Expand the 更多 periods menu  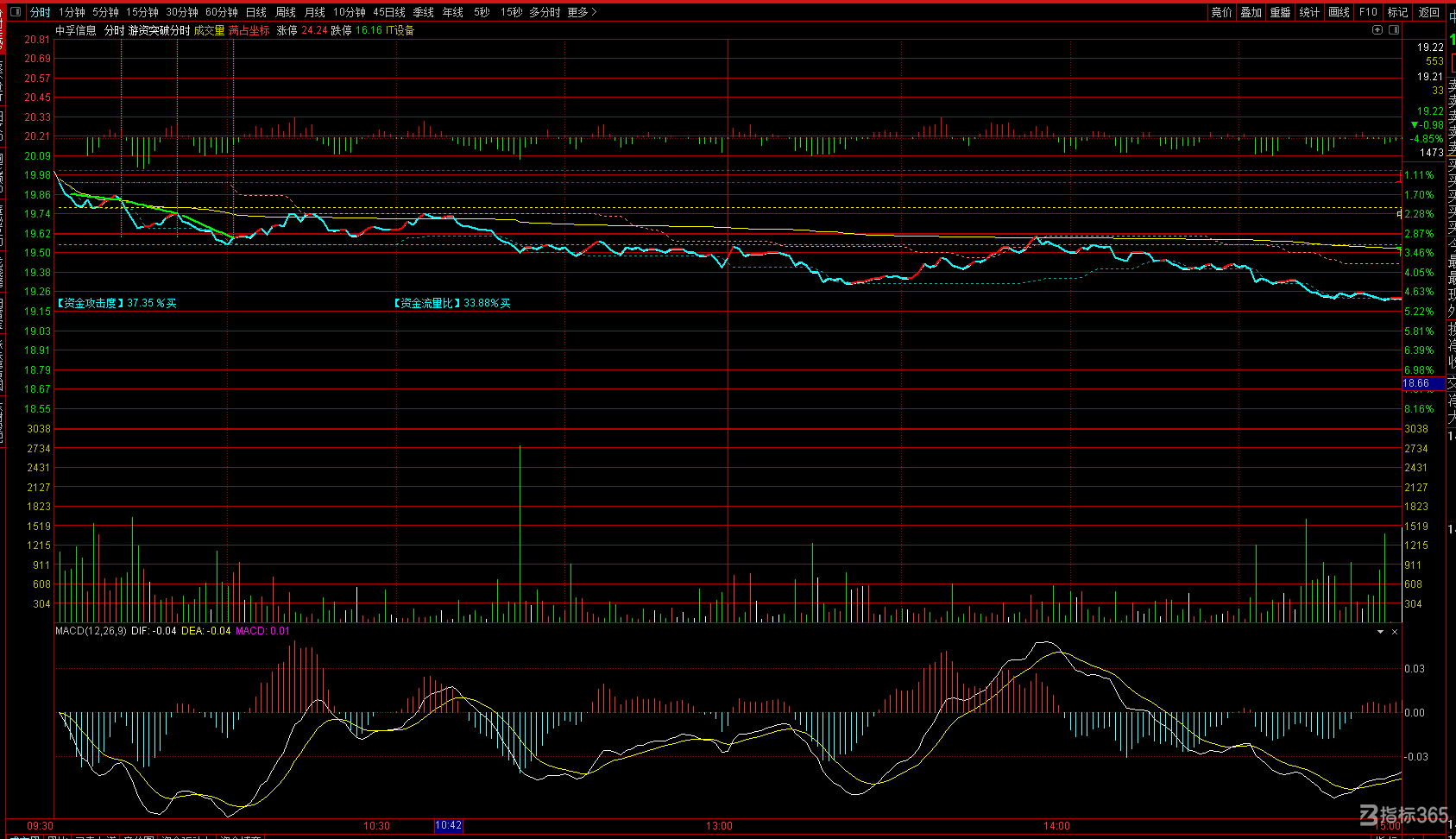pyautogui.click(x=582, y=12)
